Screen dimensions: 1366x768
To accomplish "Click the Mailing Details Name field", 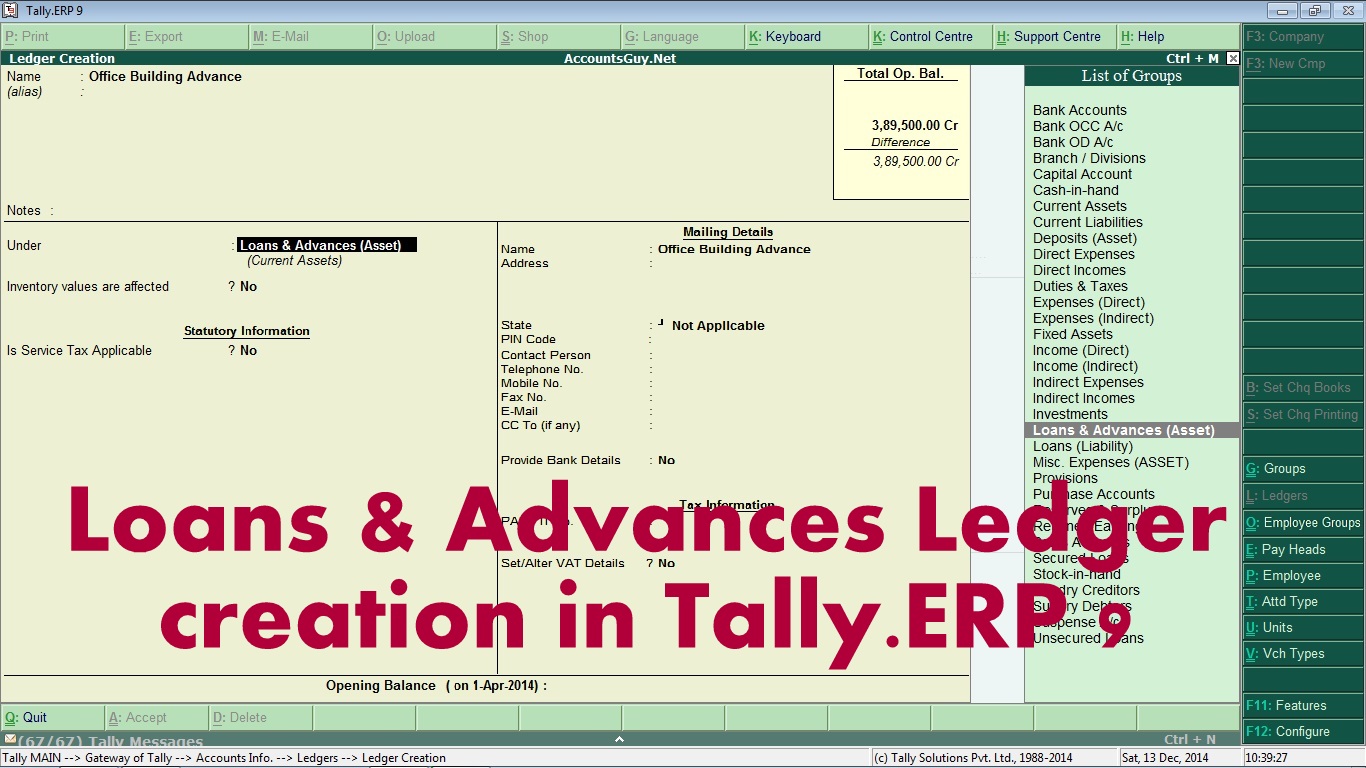I will pos(734,250).
